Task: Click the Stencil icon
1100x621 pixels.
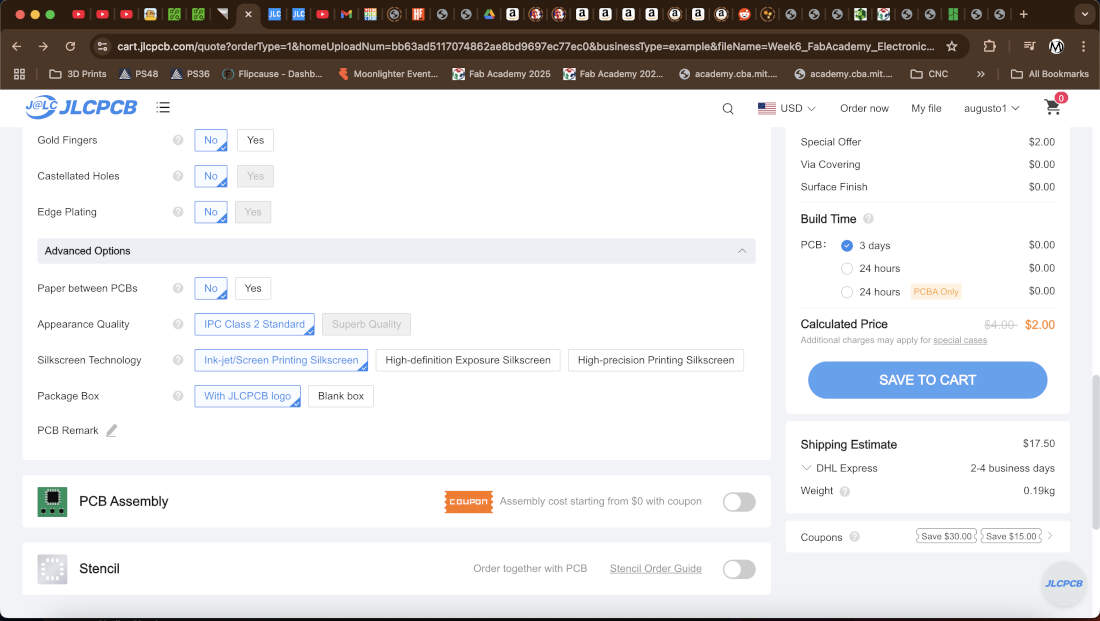Action: pyautogui.click(x=52, y=569)
